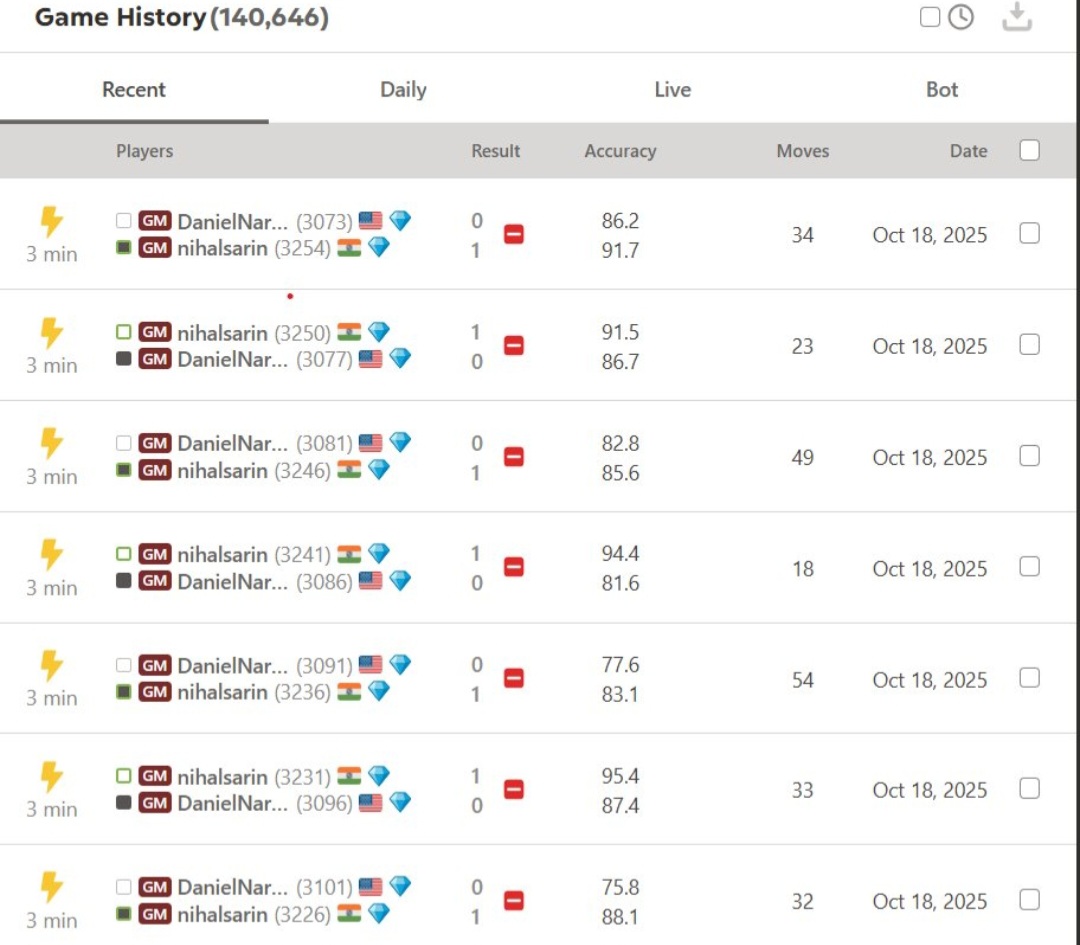Click the clock history icon
1080x945 pixels.
pos(961,17)
